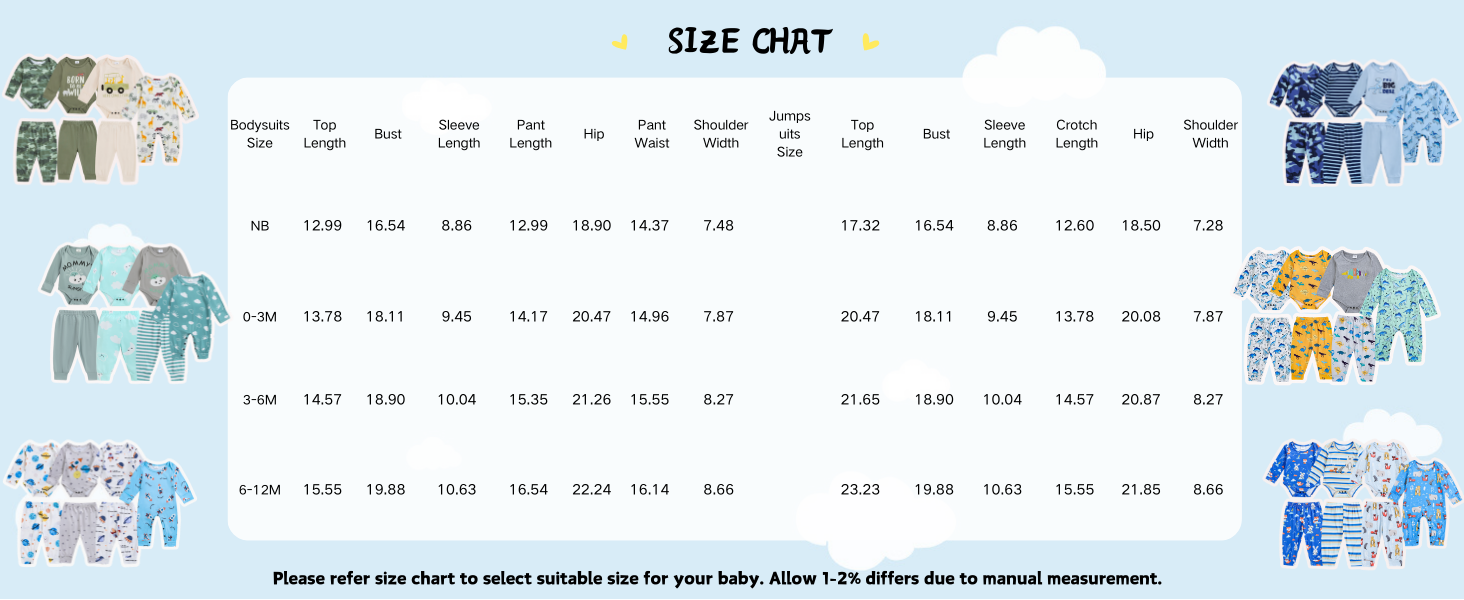Click the size chart note below the table
Viewport: 1464px width, 600px height.
point(717,578)
